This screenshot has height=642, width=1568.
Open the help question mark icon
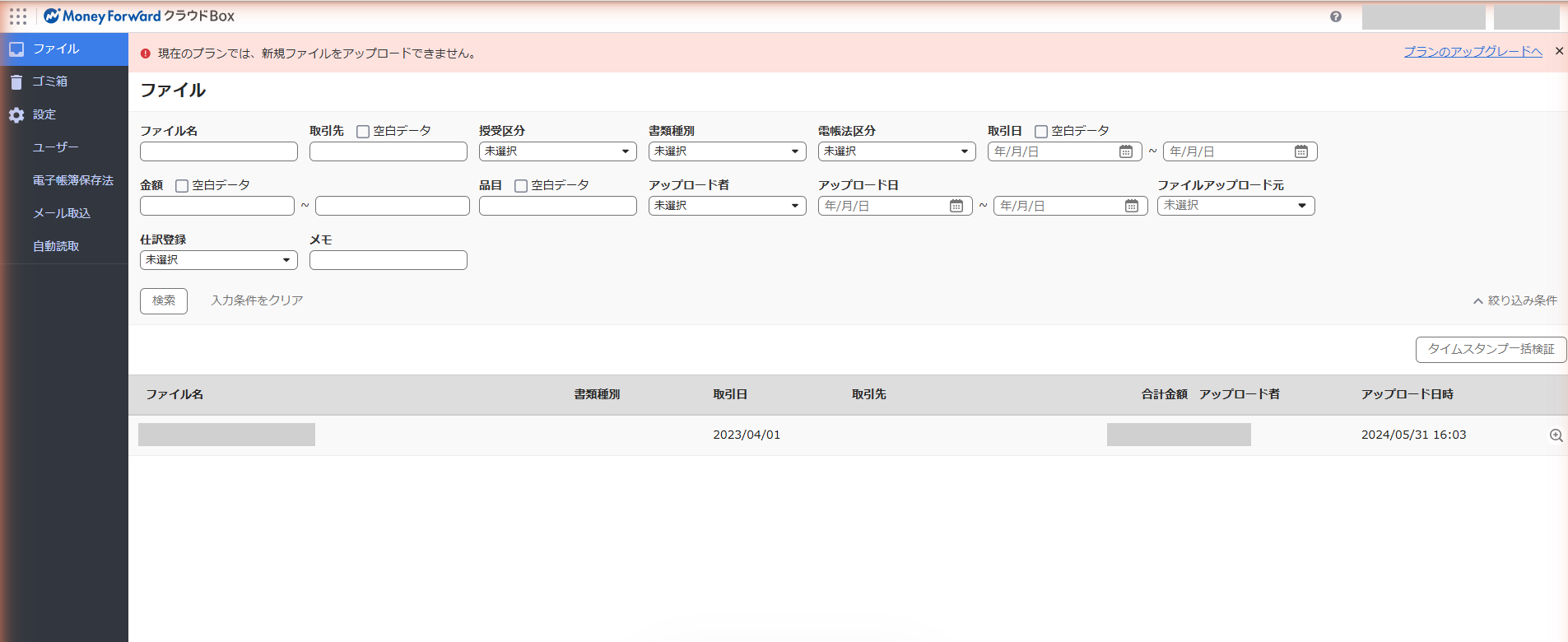(x=1336, y=16)
